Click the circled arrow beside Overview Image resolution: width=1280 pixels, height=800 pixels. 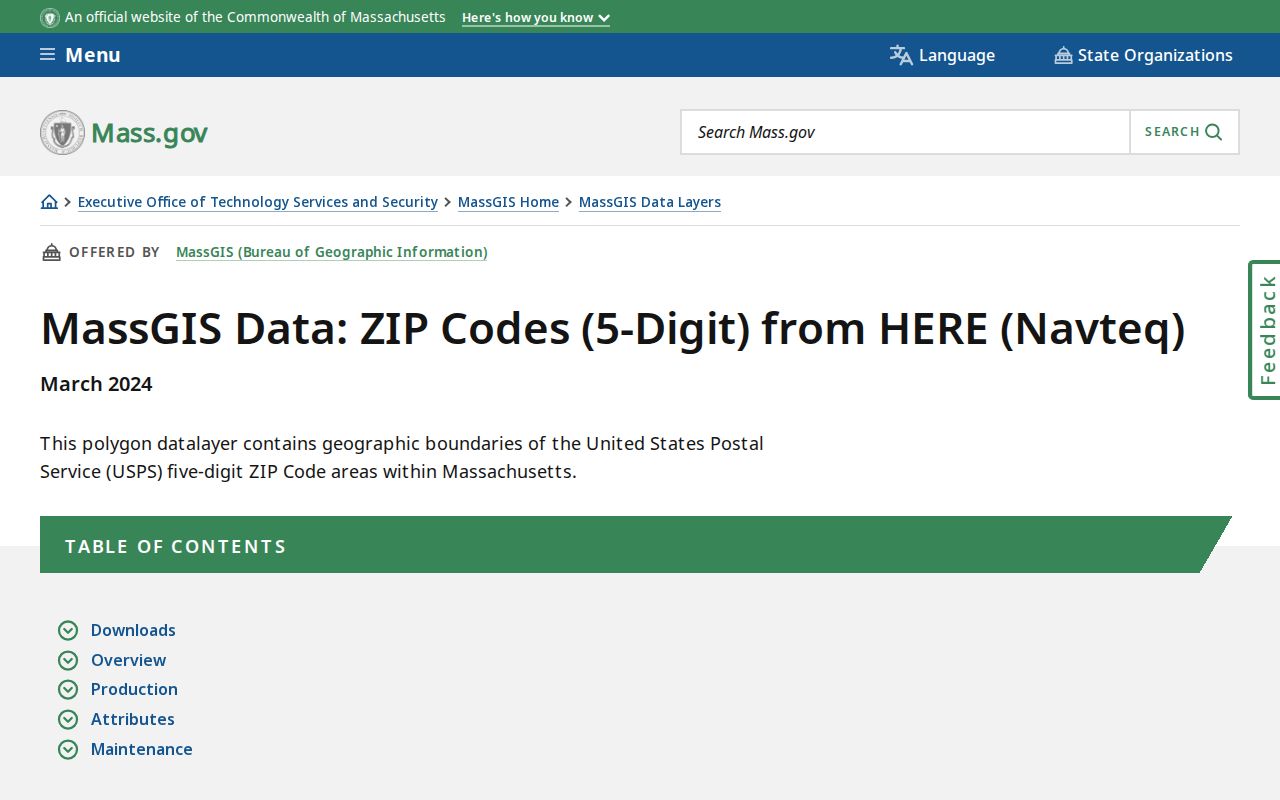[x=68, y=660]
